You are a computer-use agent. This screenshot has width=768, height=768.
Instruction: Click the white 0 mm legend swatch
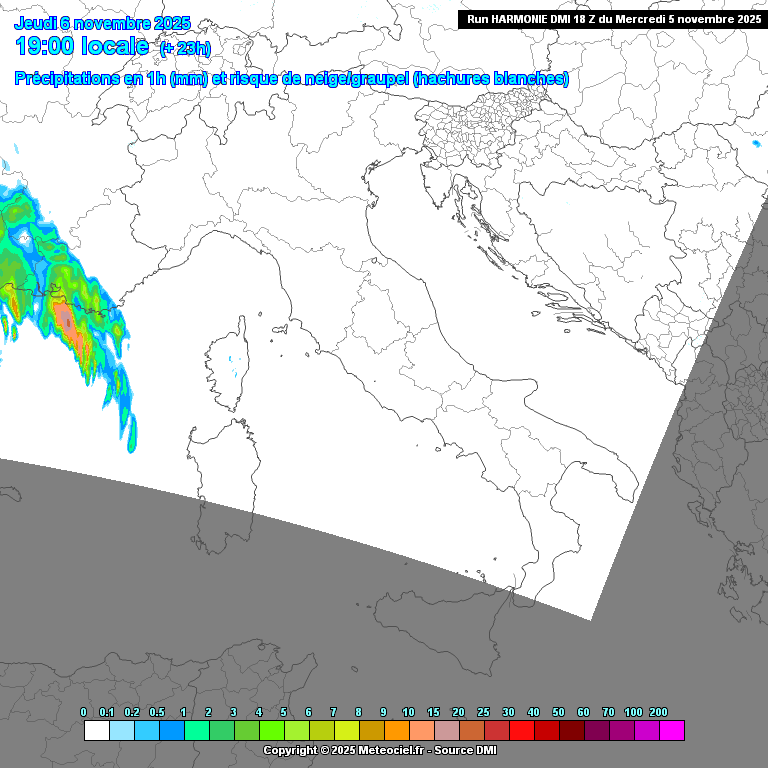pyautogui.click(x=97, y=731)
